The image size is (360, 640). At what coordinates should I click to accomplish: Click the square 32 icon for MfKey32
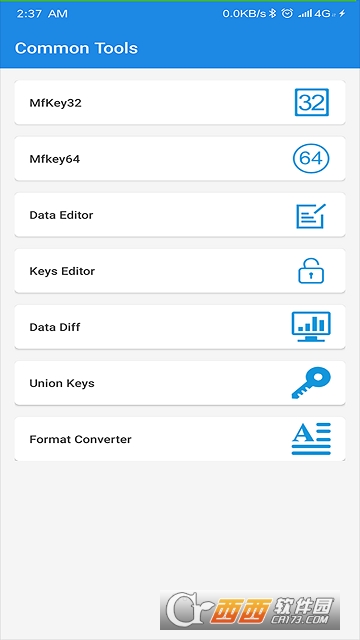pos(311,102)
